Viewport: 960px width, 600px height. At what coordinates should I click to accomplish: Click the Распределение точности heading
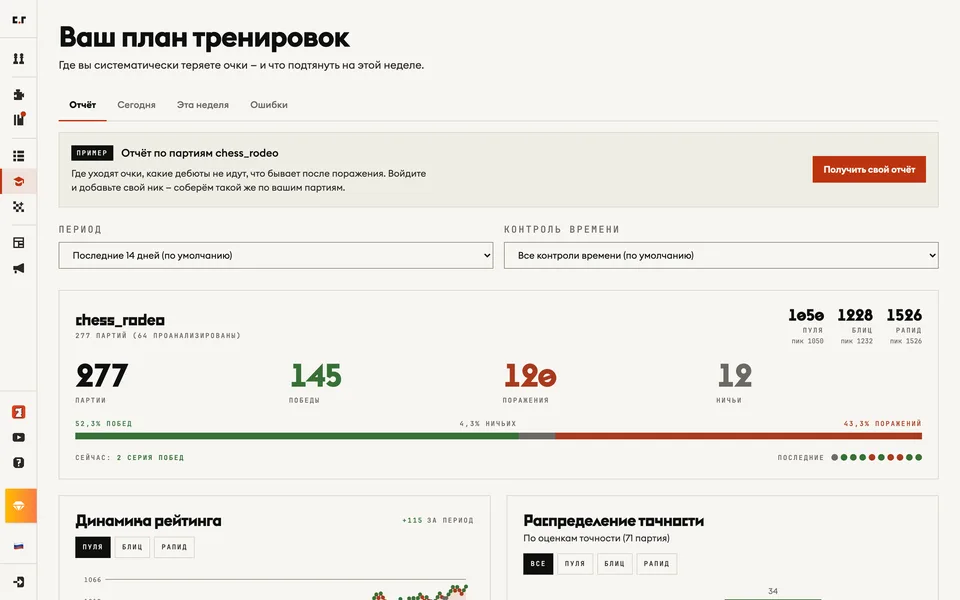613,521
